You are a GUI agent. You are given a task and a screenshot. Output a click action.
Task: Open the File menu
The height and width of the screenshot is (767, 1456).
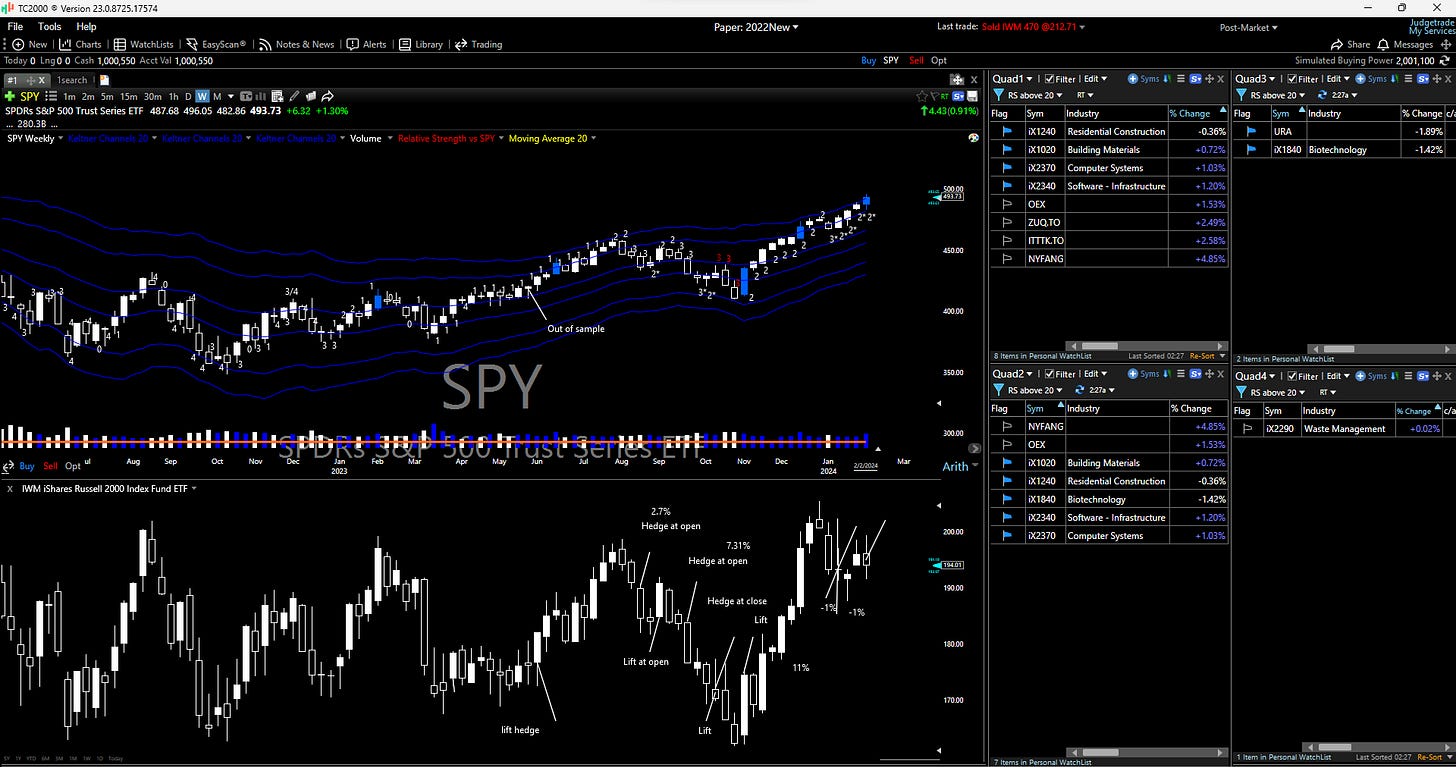coord(15,27)
